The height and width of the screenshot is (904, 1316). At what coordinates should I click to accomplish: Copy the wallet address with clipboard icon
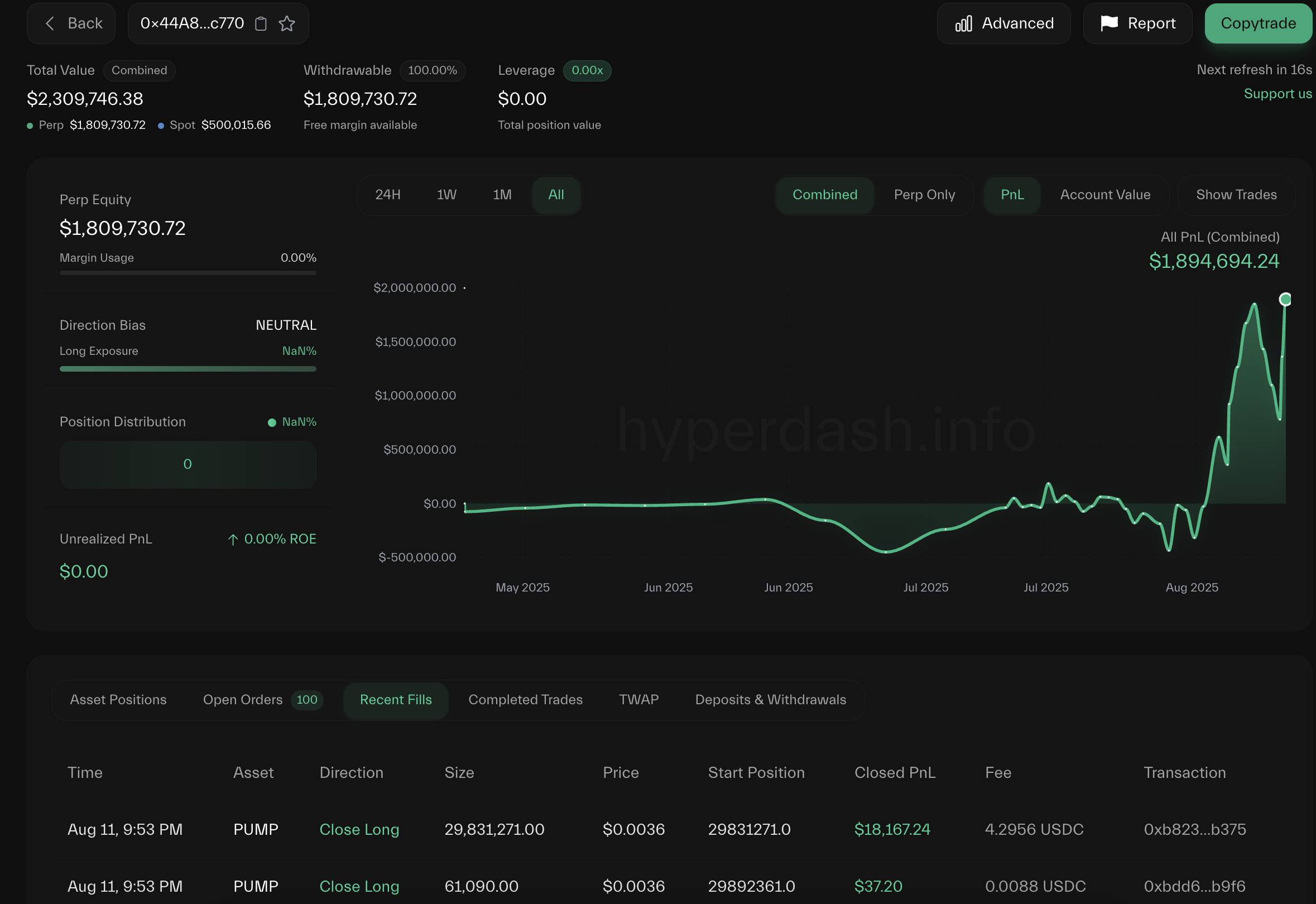261,23
